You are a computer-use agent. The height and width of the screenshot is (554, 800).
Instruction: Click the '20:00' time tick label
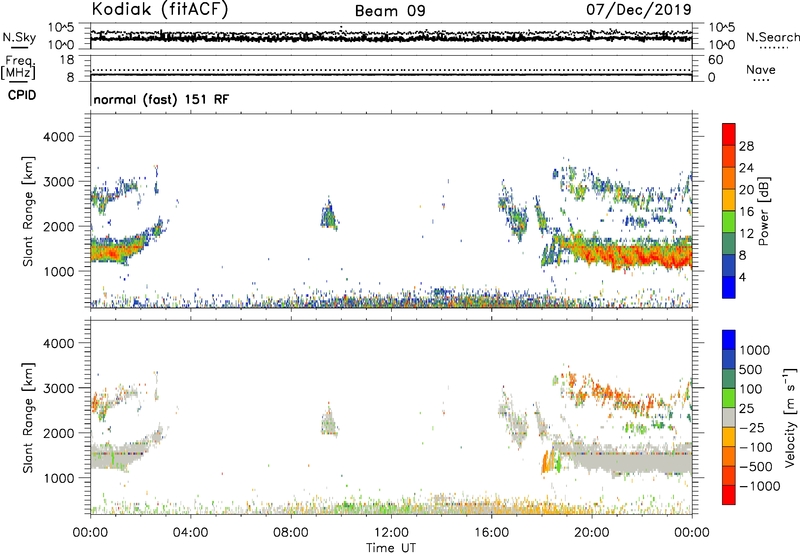(x=591, y=533)
